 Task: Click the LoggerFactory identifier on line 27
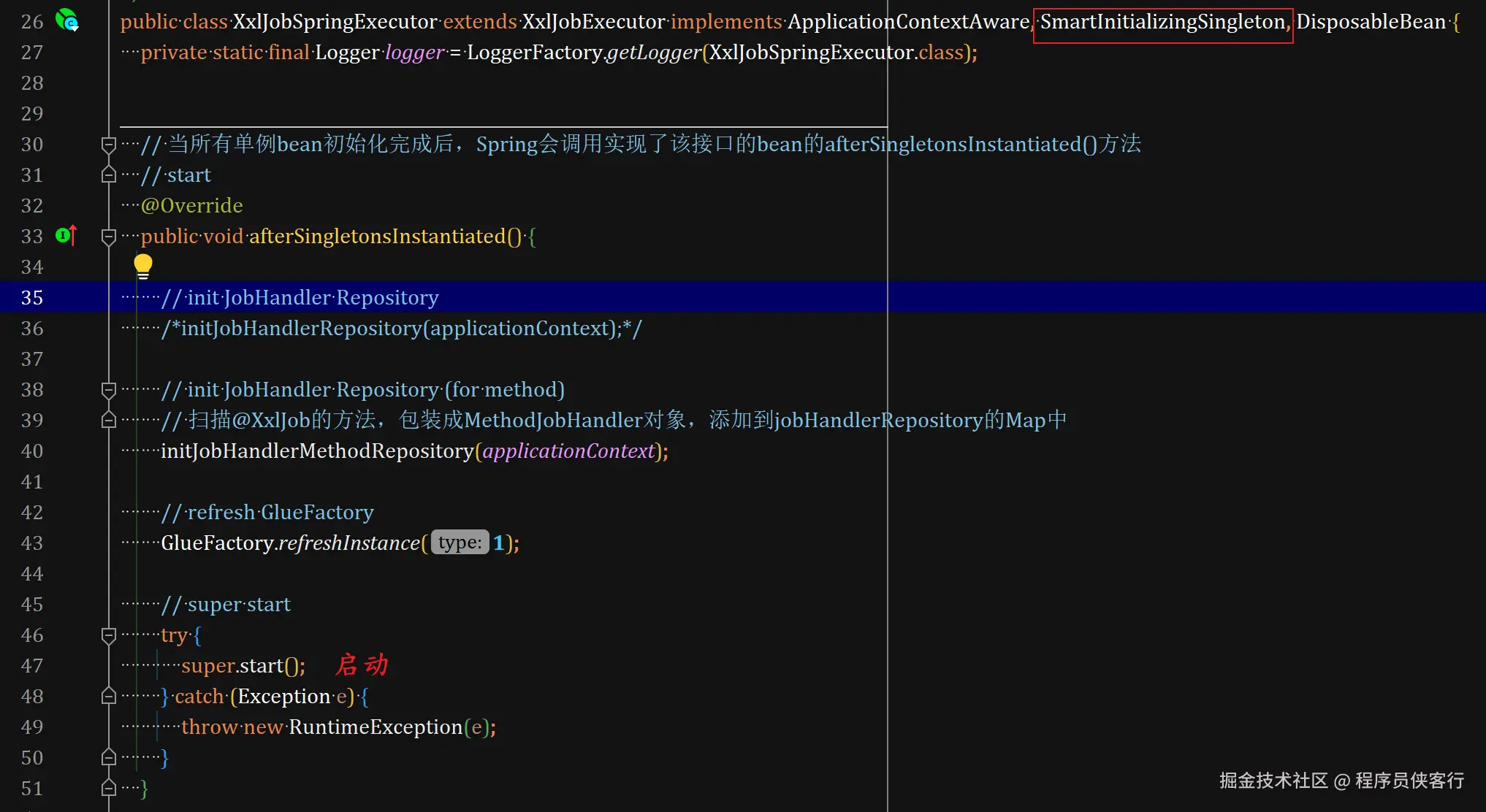(x=535, y=53)
